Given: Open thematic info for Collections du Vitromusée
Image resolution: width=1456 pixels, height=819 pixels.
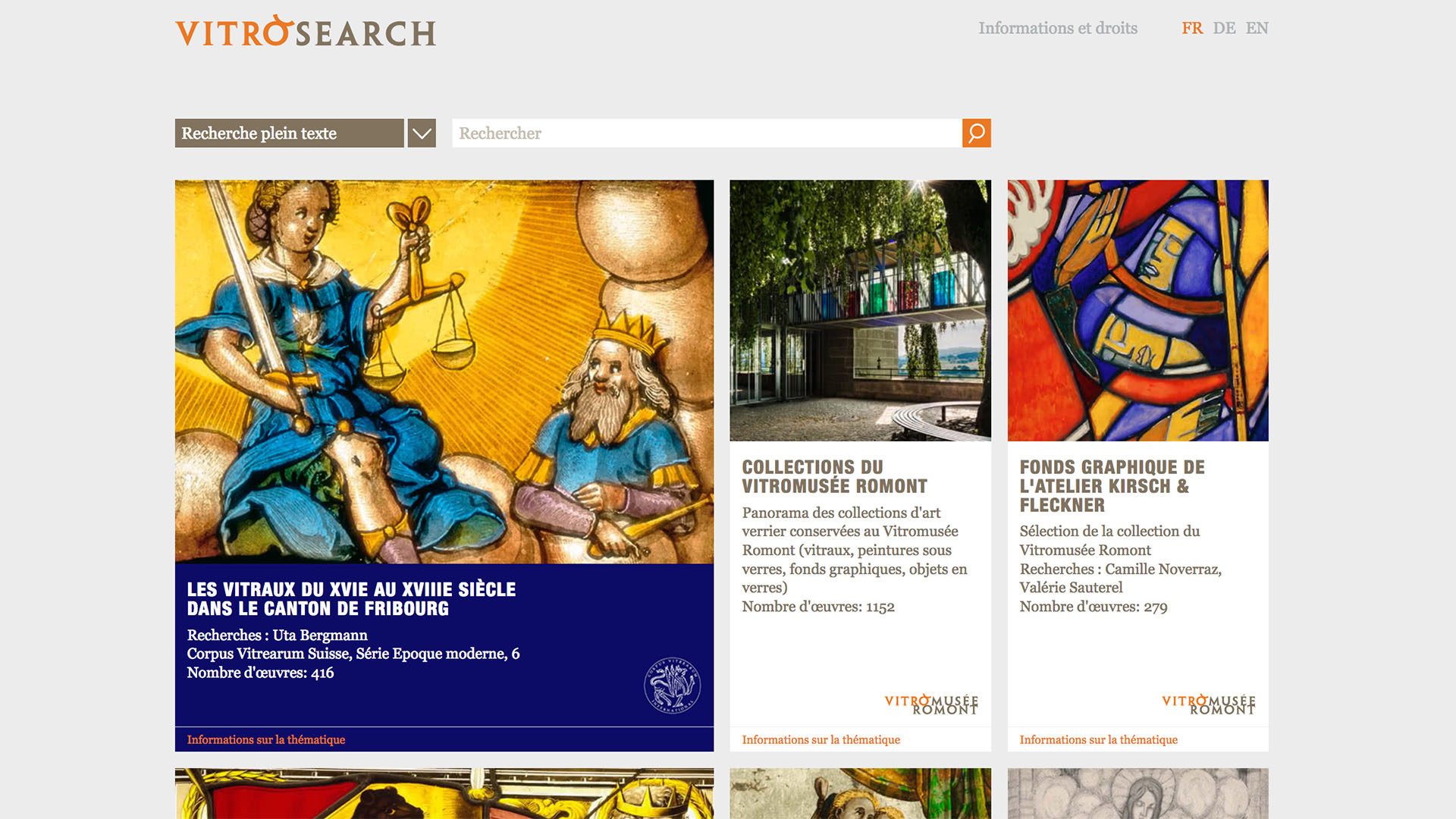Looking at the screenshot, I should pos(821,739).
